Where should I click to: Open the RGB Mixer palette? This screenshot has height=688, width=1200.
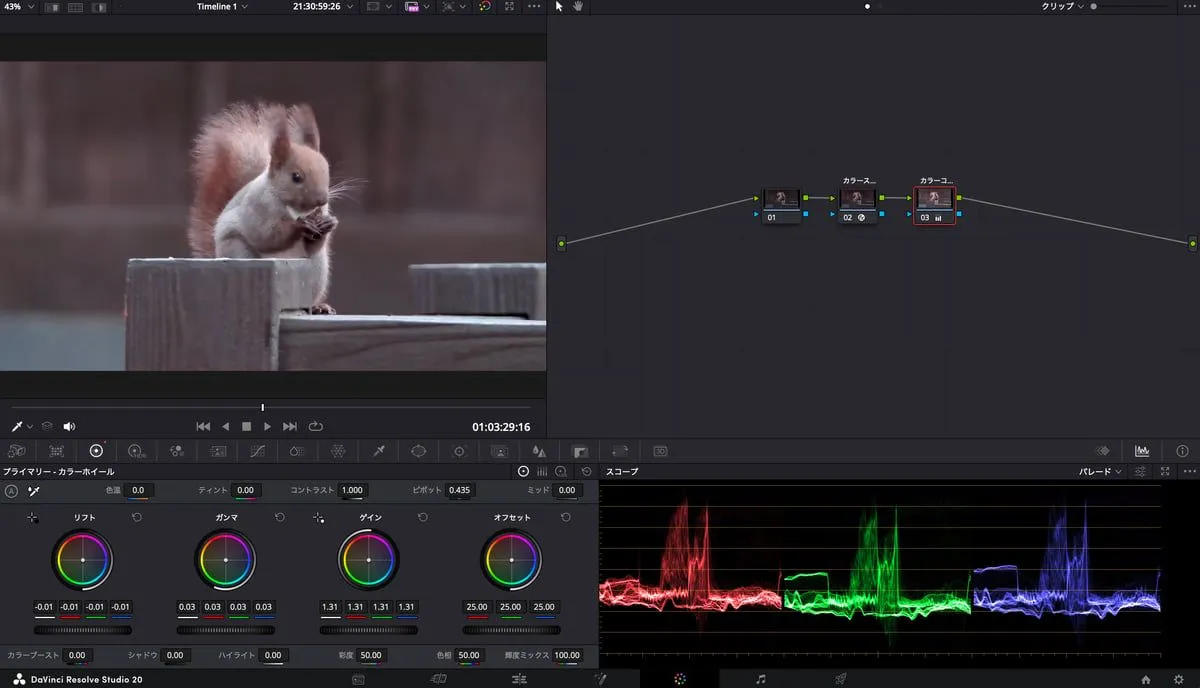point(177,451)
